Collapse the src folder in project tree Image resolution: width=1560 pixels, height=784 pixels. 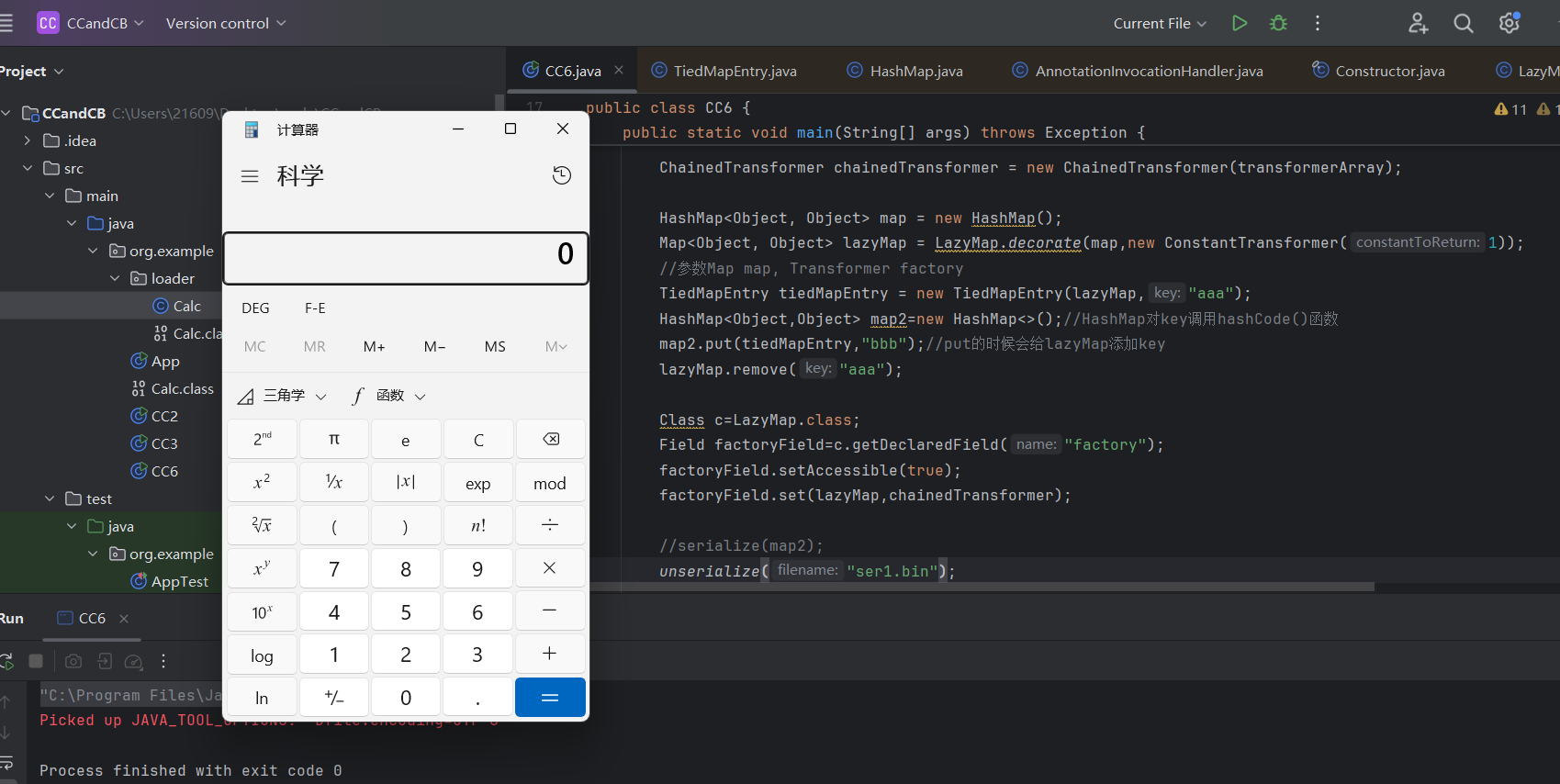point(28,168)
